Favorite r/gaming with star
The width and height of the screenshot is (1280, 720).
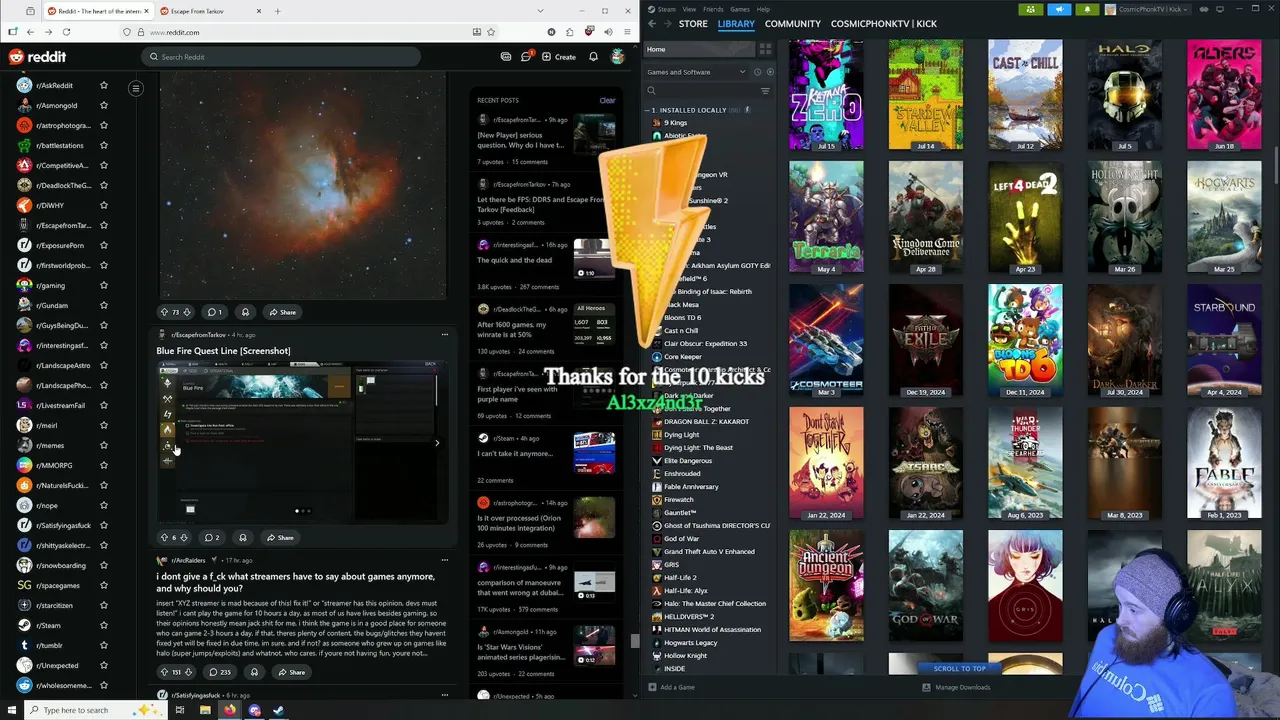103,286
